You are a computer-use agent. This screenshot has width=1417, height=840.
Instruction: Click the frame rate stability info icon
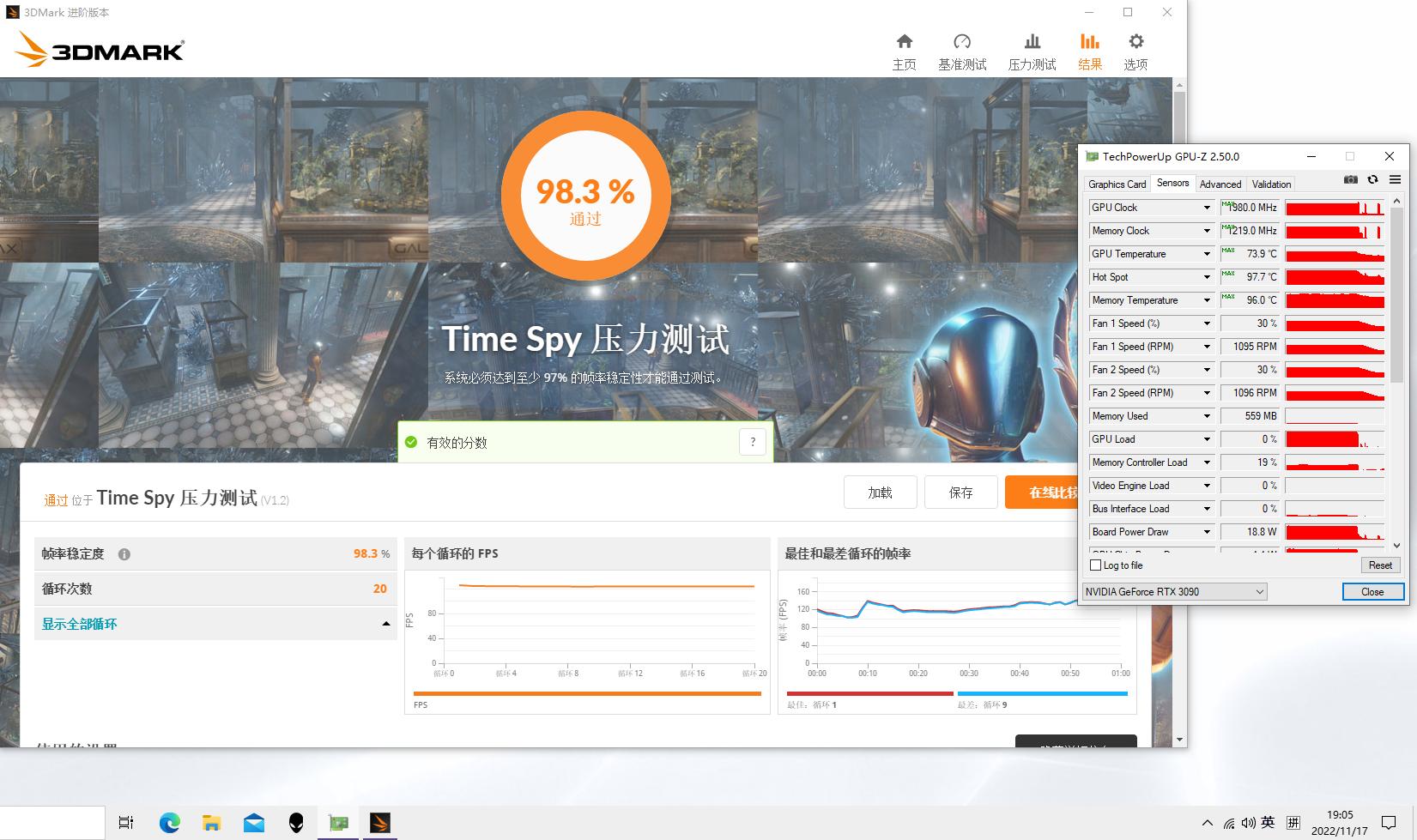coord(124,554)
